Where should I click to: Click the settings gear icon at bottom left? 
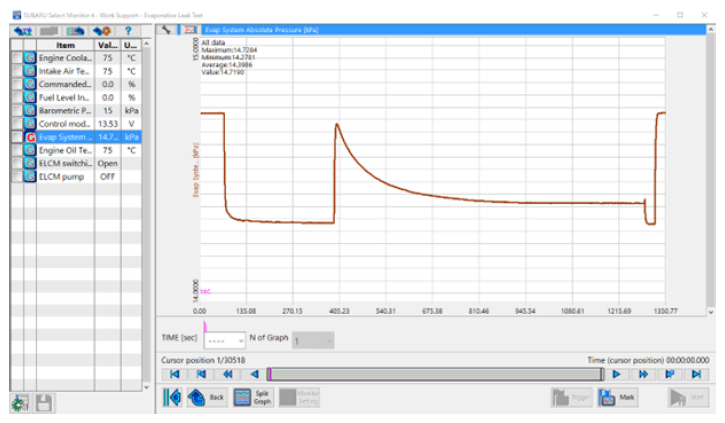click(20, 403)
